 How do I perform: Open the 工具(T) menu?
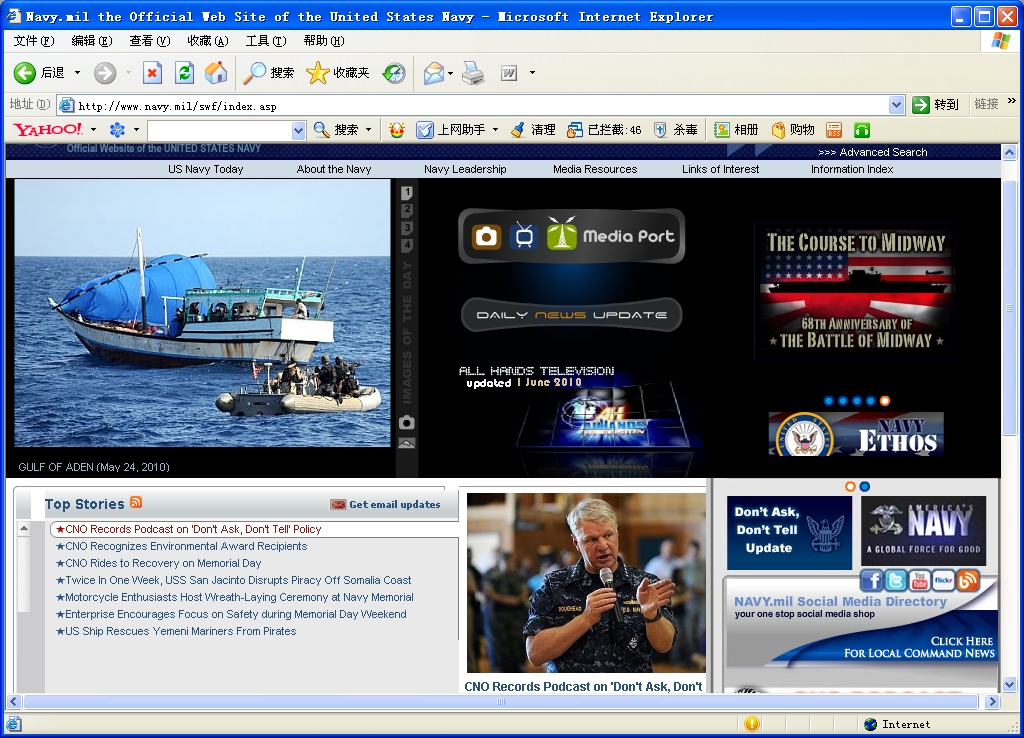click(x=266, y=41)
